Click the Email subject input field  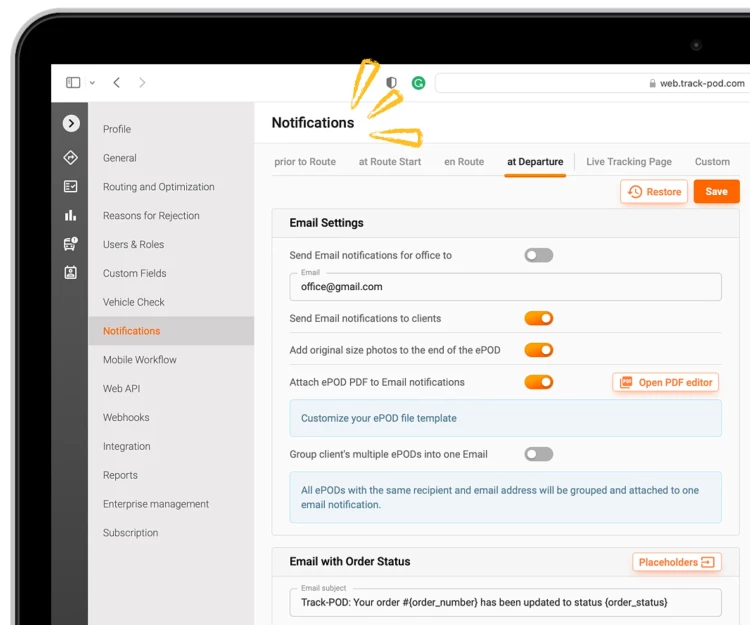click(505, 603)
